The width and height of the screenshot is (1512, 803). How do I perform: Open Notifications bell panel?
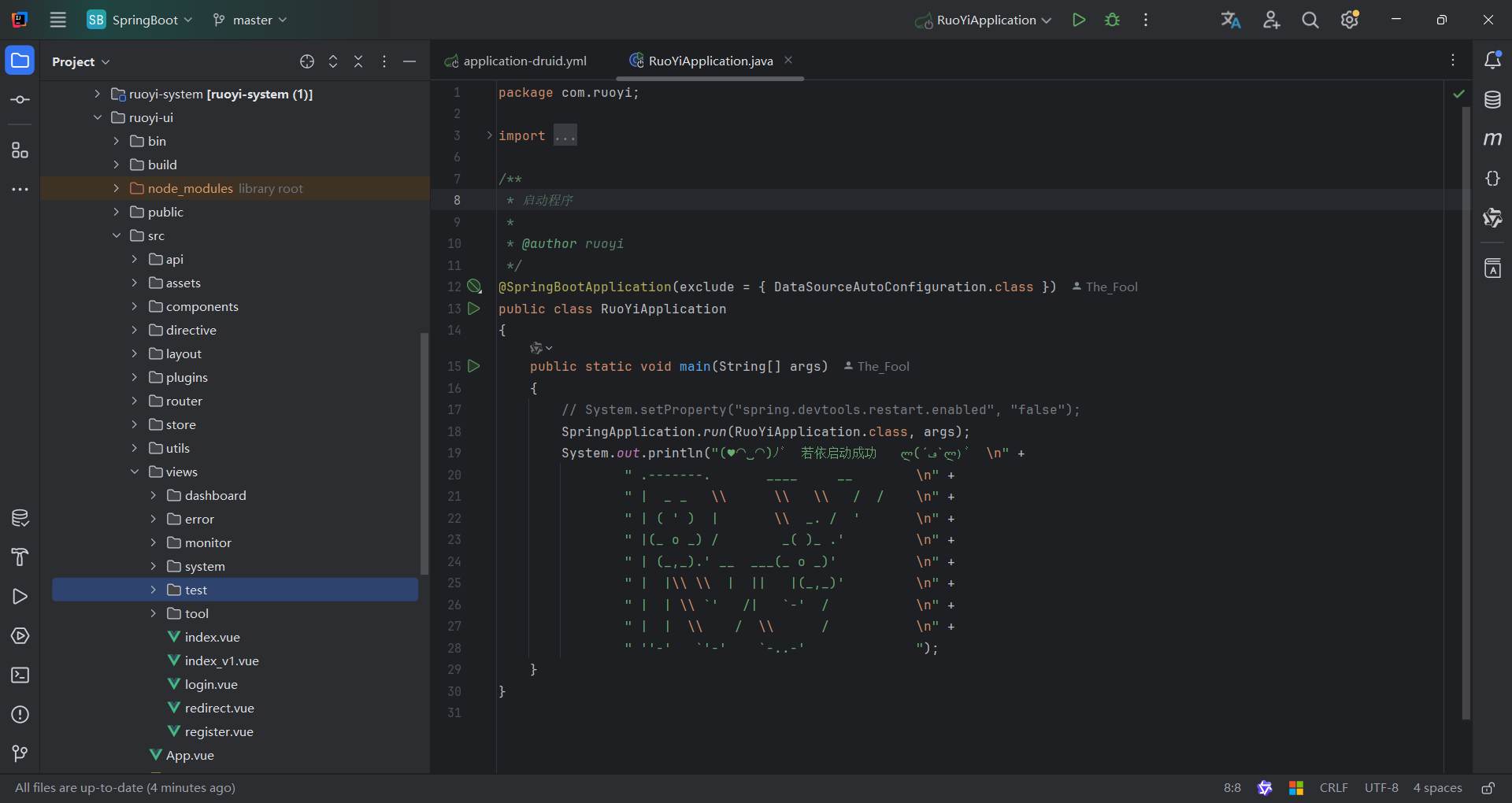1492,61
